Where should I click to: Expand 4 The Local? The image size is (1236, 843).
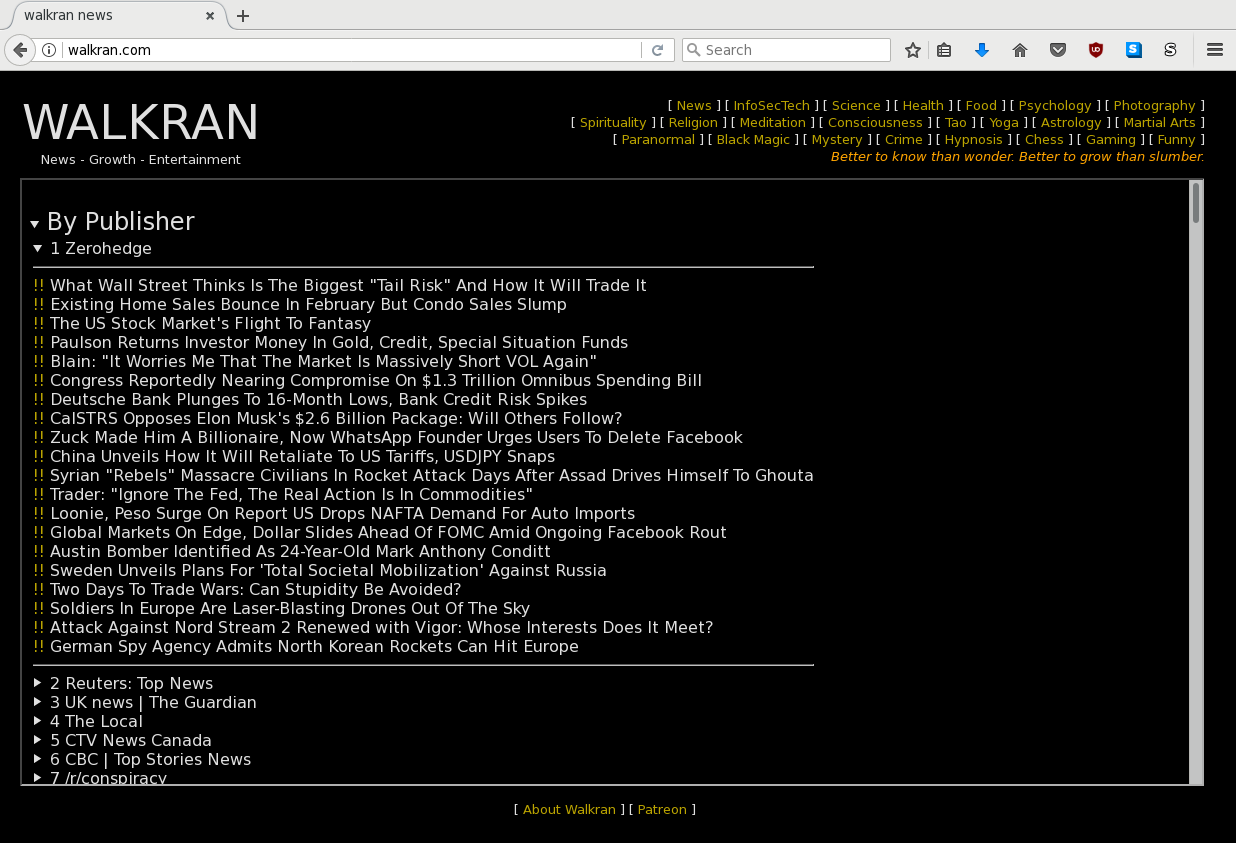point(88,721)
